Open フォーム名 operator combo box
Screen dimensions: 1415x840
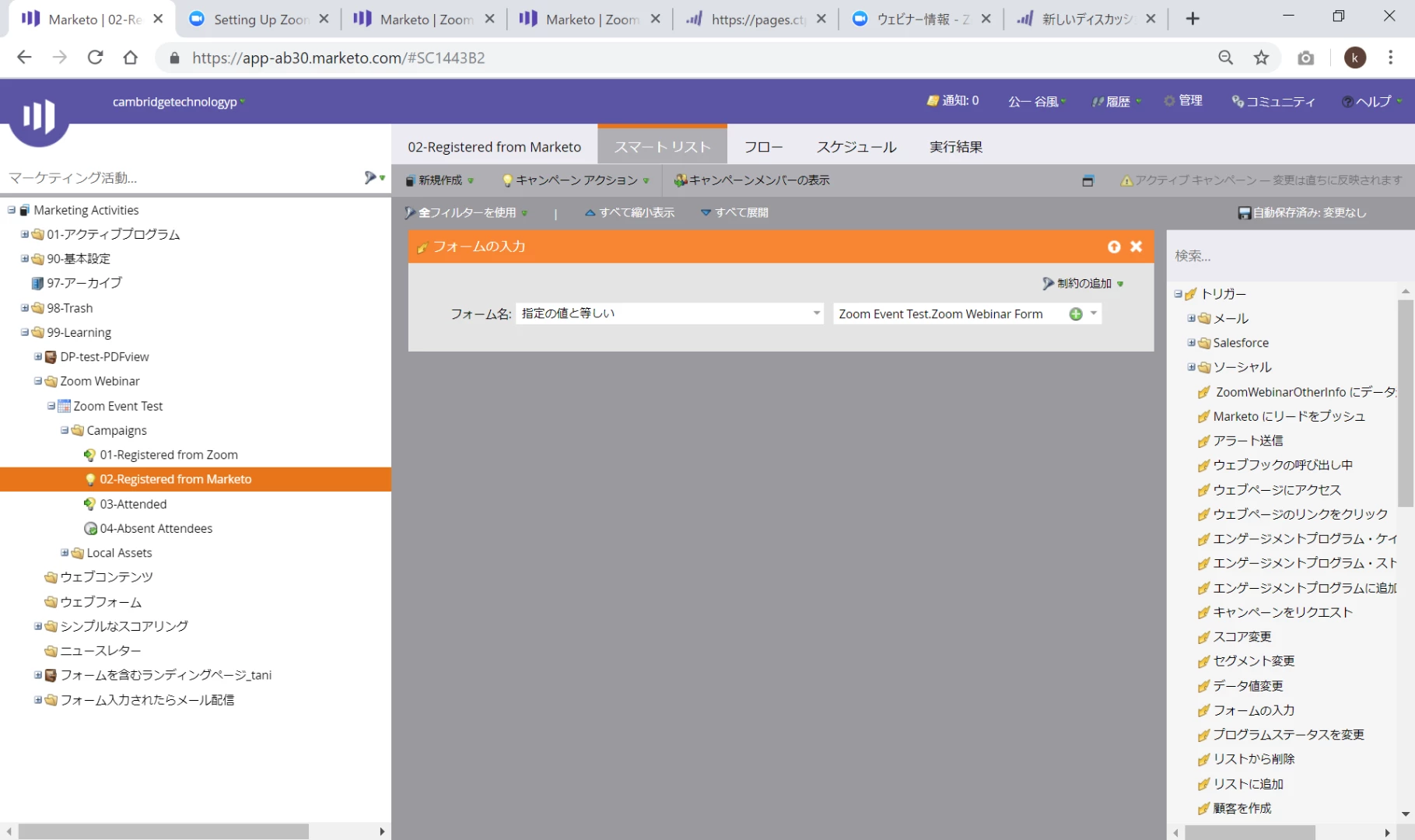(x=670, y=313)
